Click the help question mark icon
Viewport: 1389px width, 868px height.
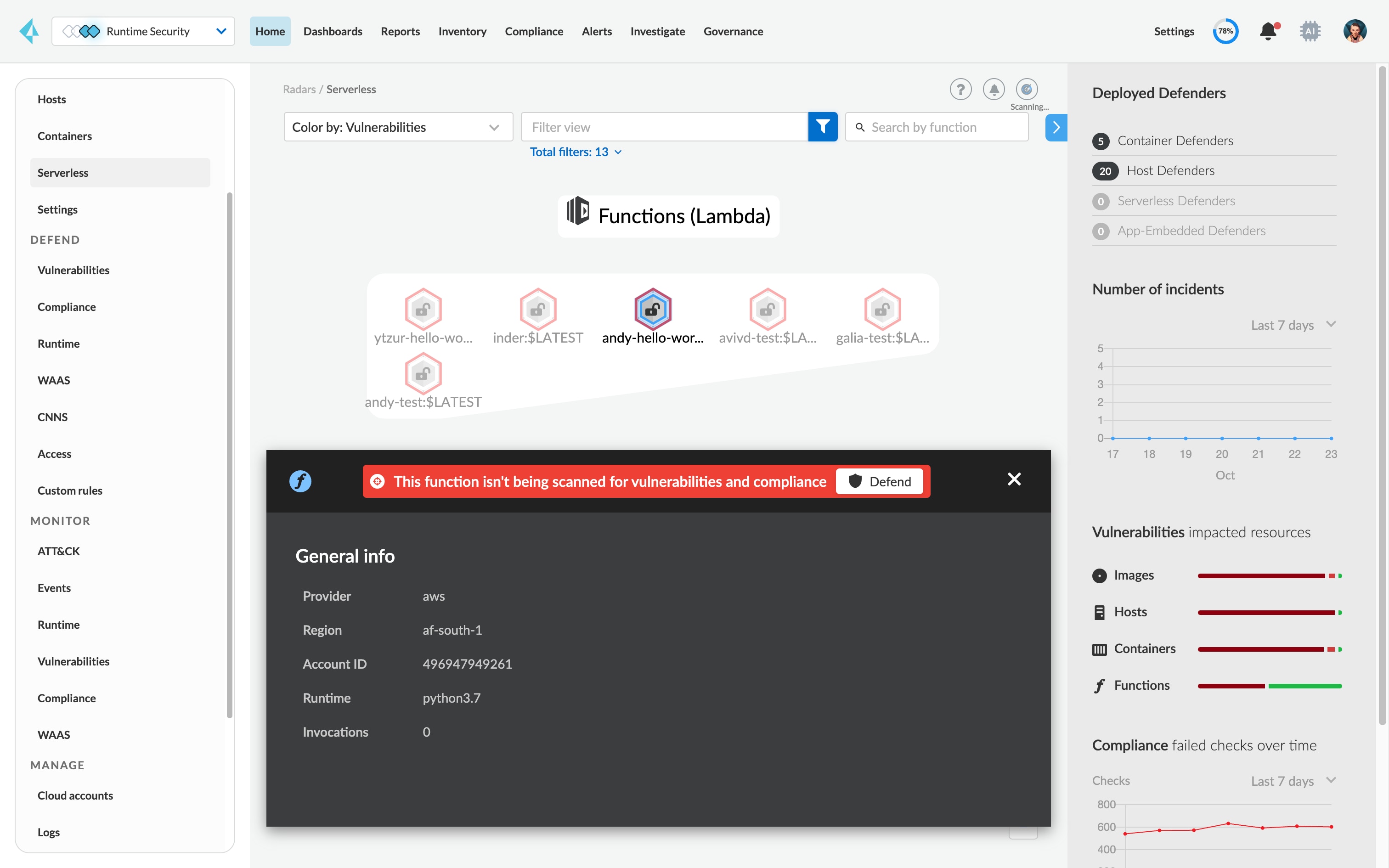[960, 89]
